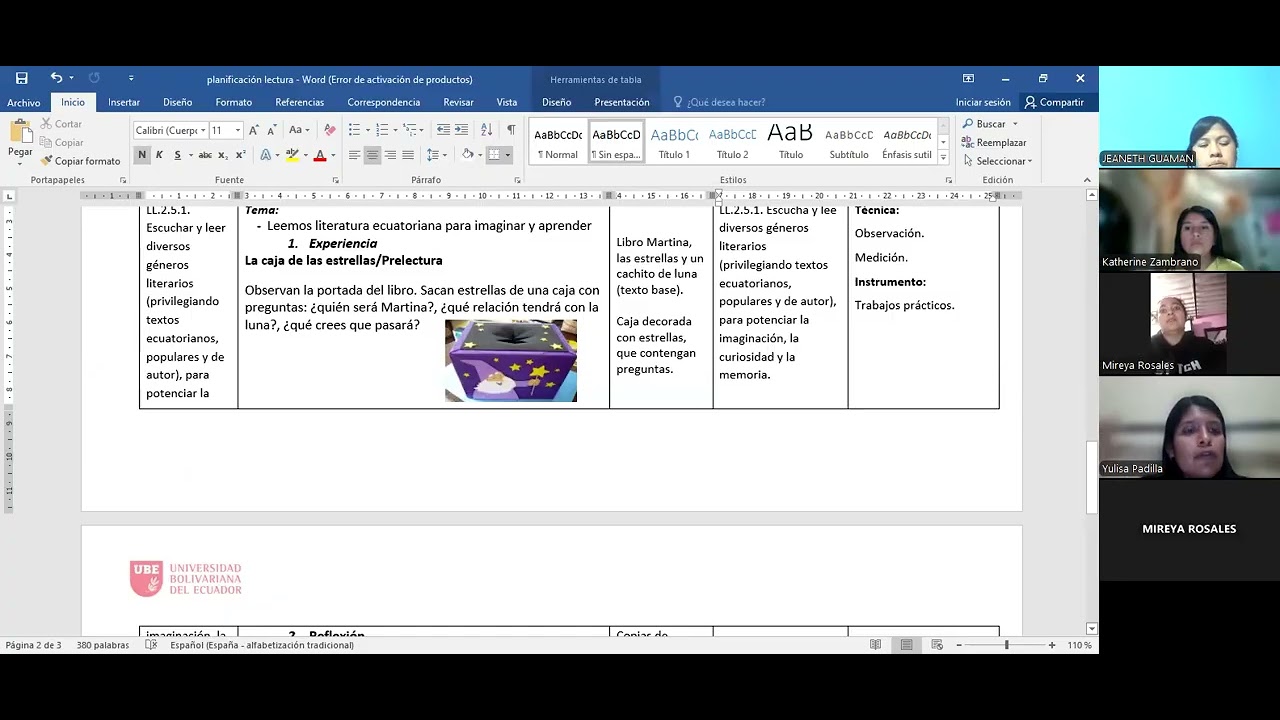Apply the Subtítulo style

click(849, 143)
